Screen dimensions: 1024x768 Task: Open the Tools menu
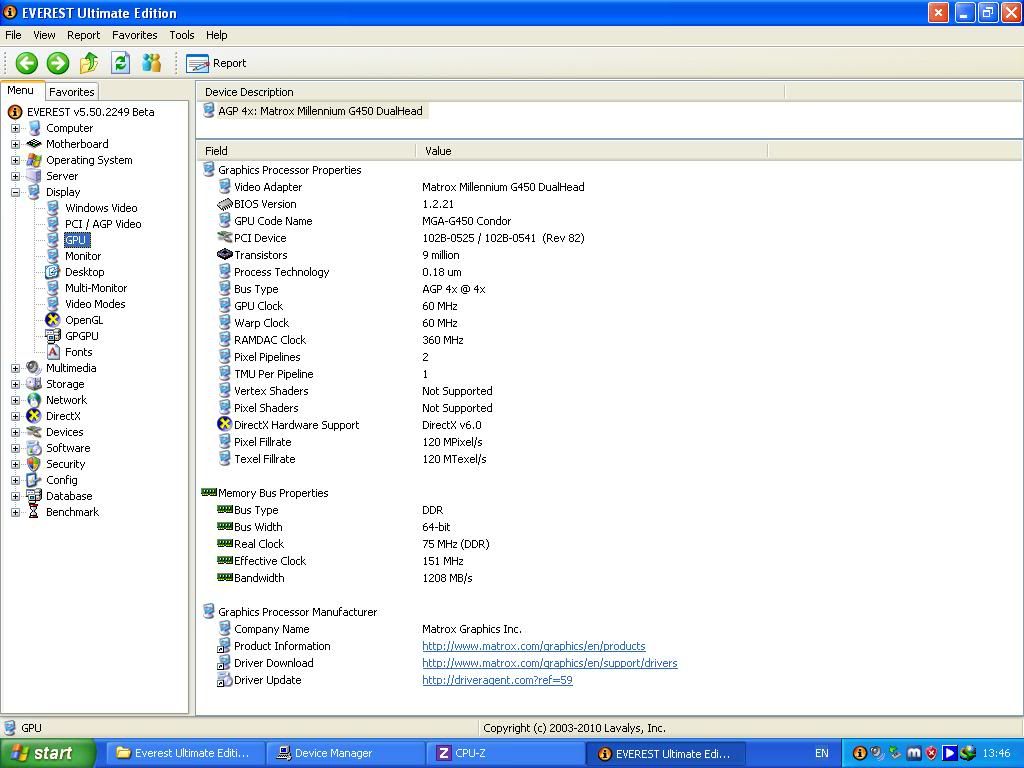pyautogui.click(x=182, y=35)
